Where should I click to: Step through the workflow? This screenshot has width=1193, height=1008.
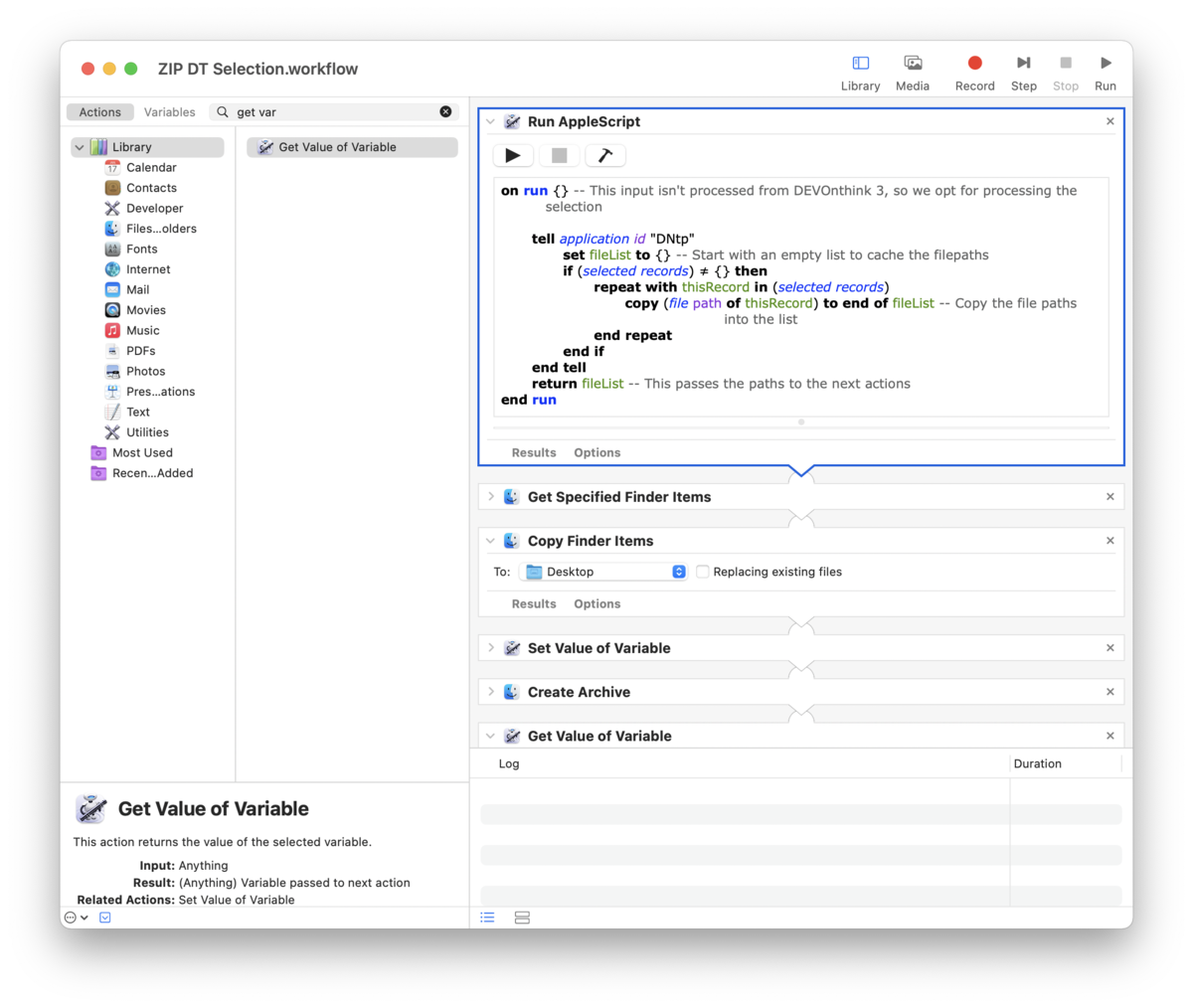tap(1023, 64)
